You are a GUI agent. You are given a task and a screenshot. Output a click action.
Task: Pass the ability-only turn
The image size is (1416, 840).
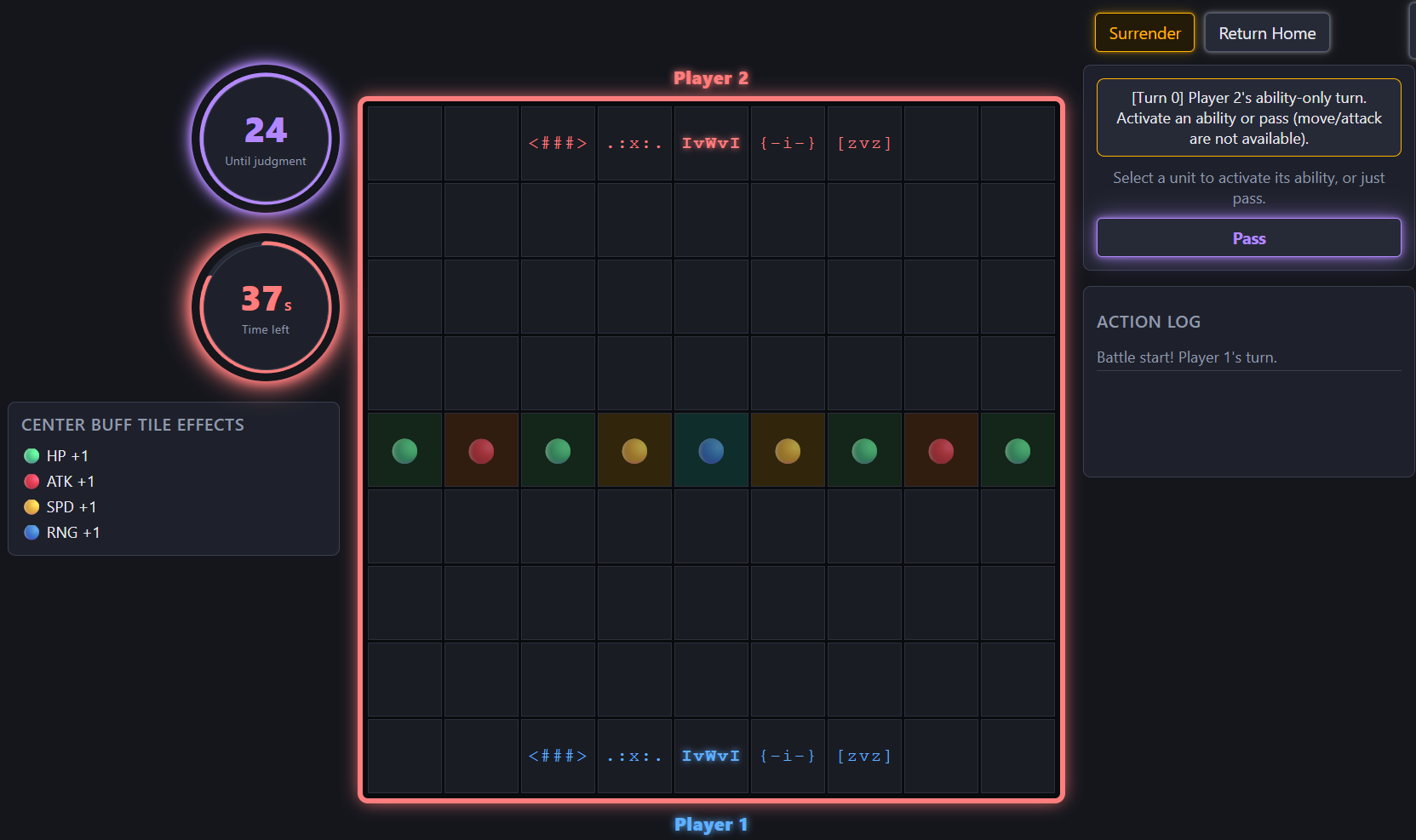click(1248, 237)
